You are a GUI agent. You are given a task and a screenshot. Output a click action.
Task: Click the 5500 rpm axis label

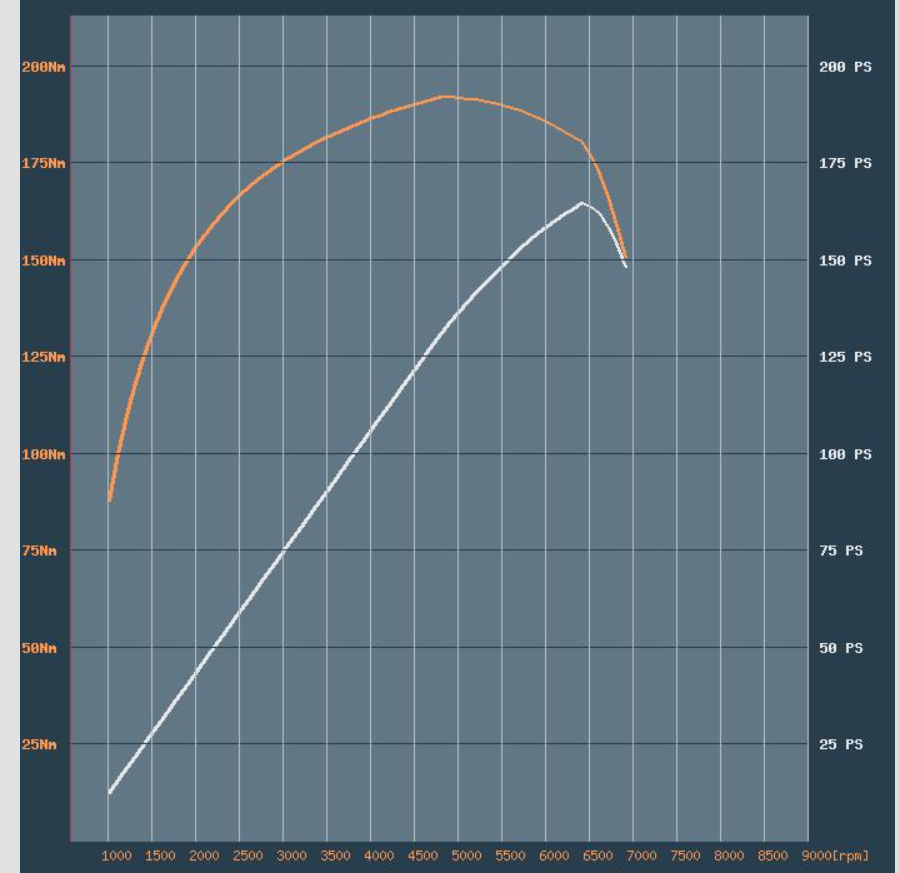click(510, 856)
